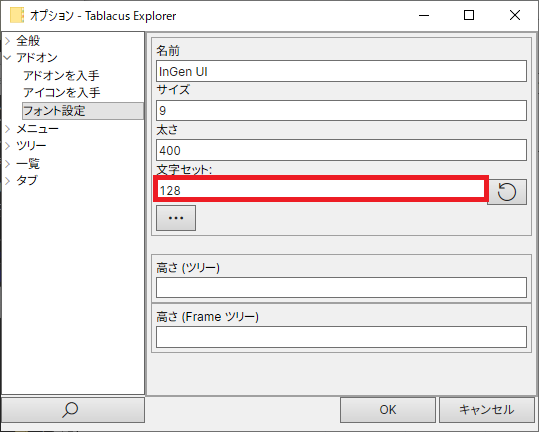Click the 名前 field containing InGen UI
The image size is (539, 432).
(341, 71)
